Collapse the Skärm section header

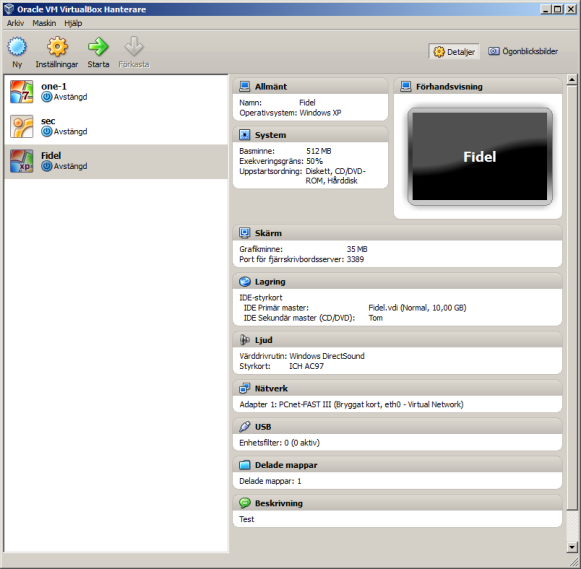point(397,233)
